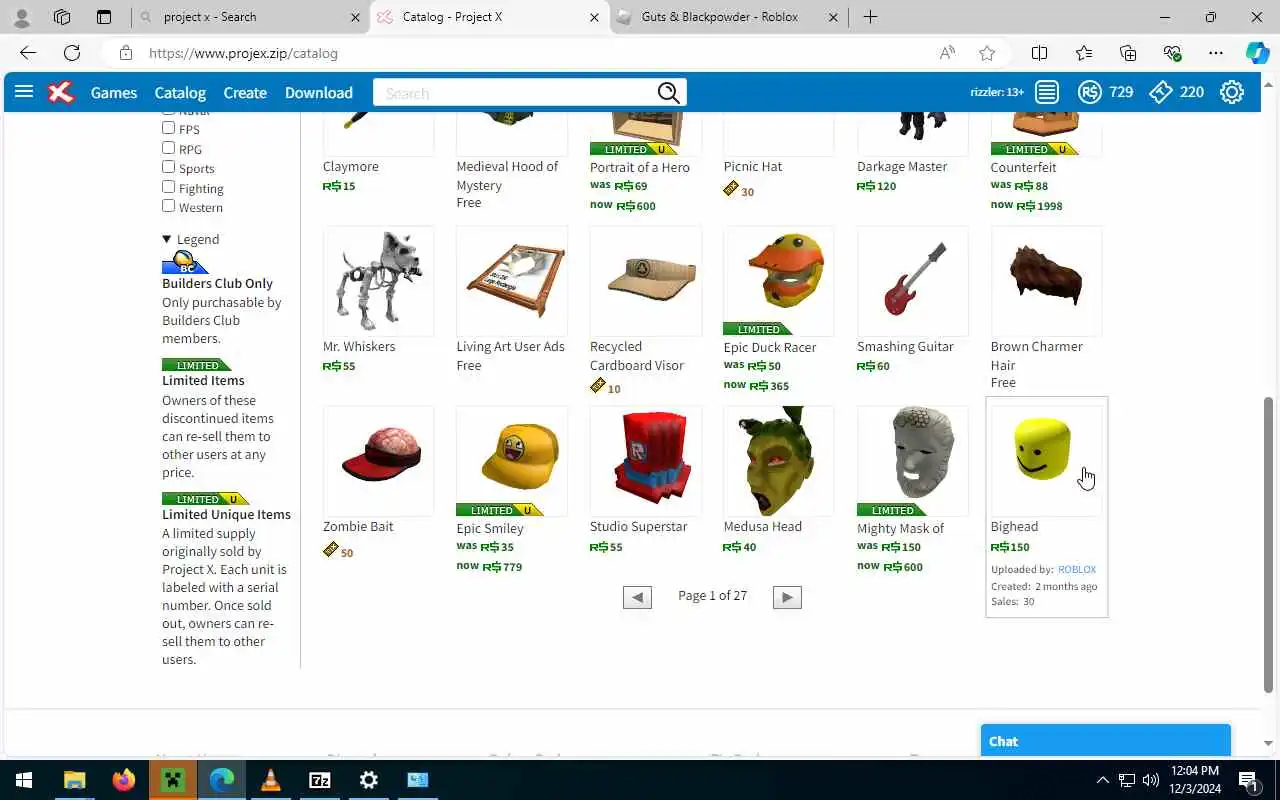Click the Robux currency icon

pyautogui.click(x=1090, y=92)
